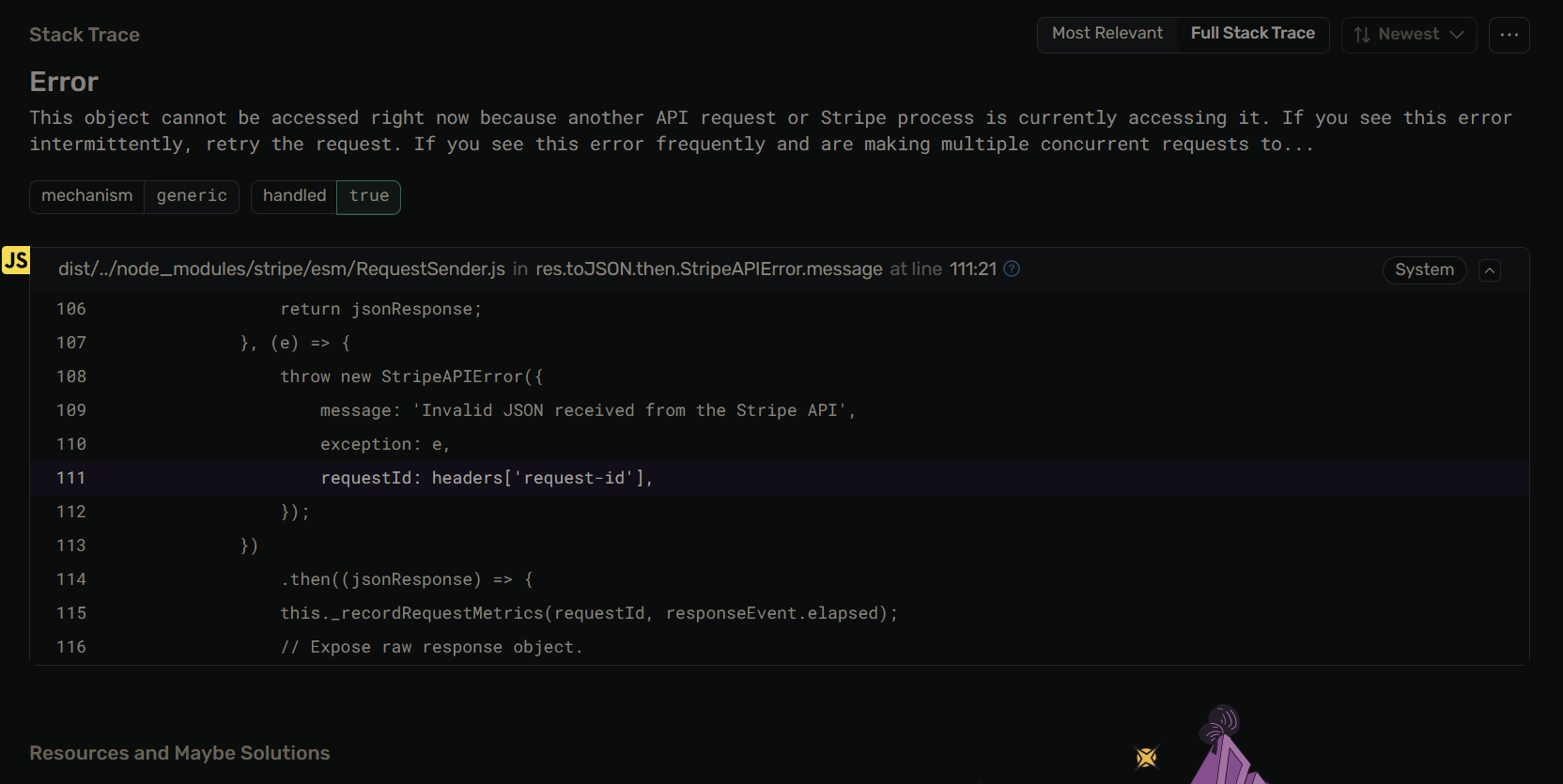Switch to the Most Relevant view
This screenshot has height=784, width=1563.
pos(1106,34)
